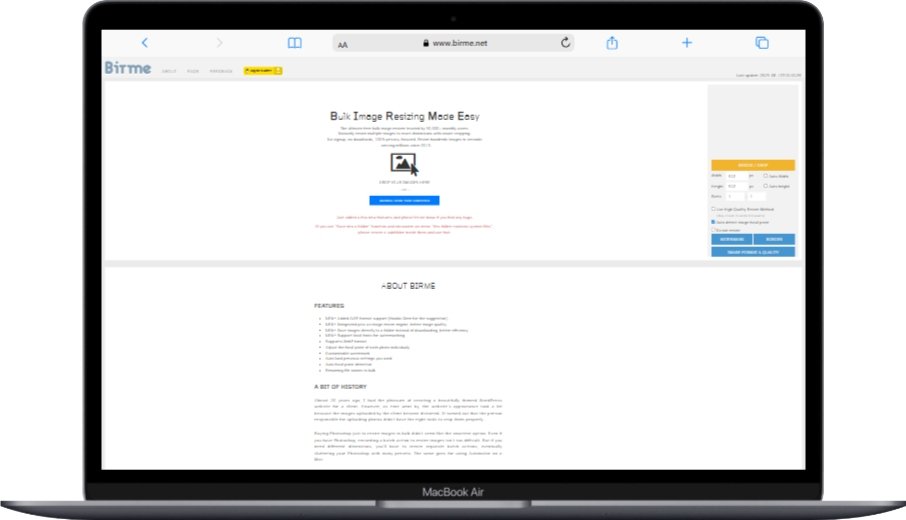Click the first Ratio input box
Screen dimensions: 906x520
[736, 196]
